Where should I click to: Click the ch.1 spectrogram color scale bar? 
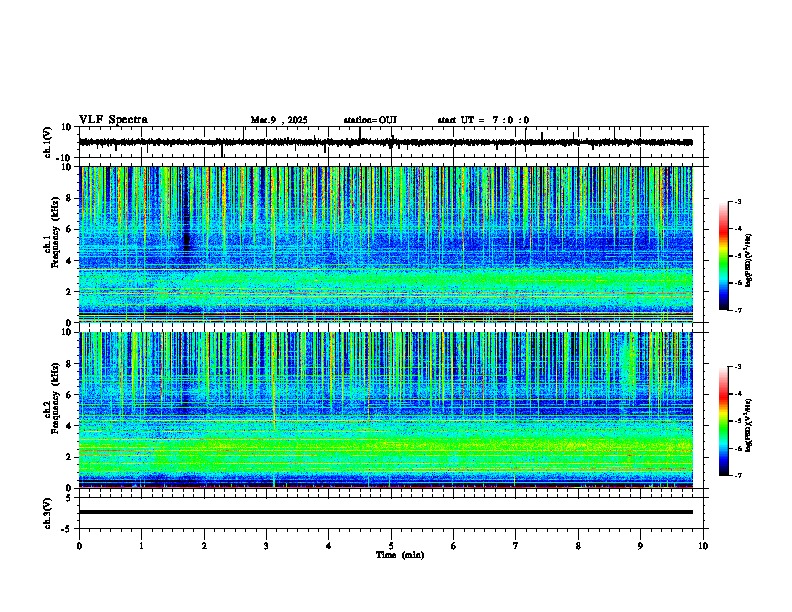(x=723, y=255)
